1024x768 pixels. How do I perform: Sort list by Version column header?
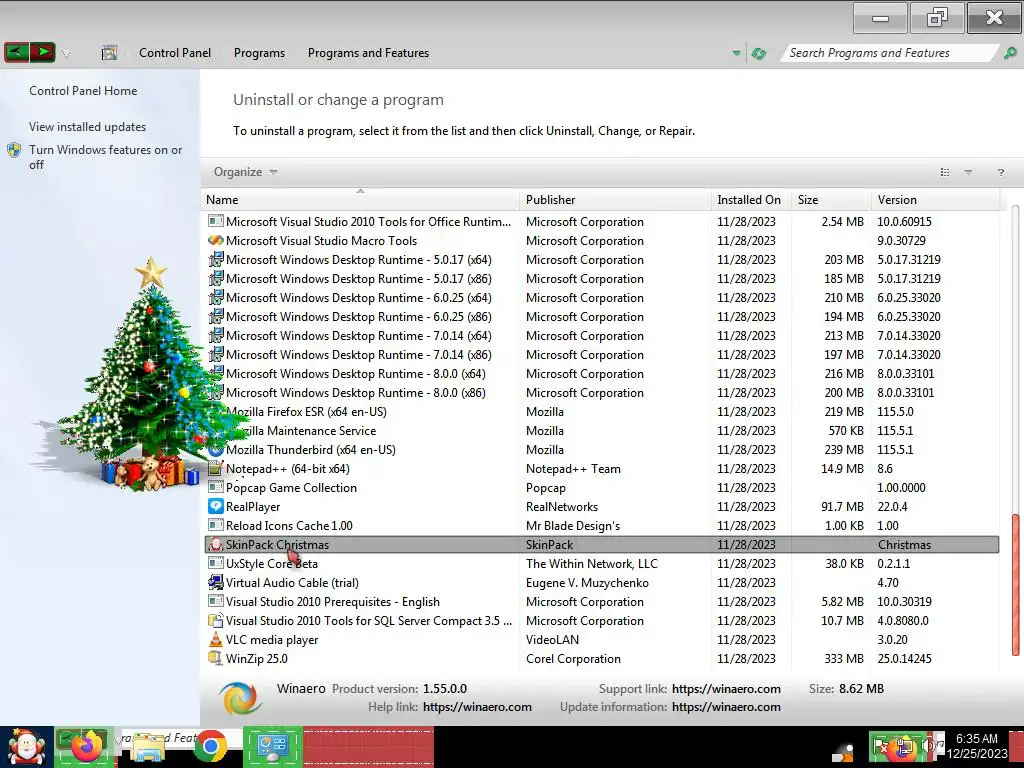pos(935,200)
